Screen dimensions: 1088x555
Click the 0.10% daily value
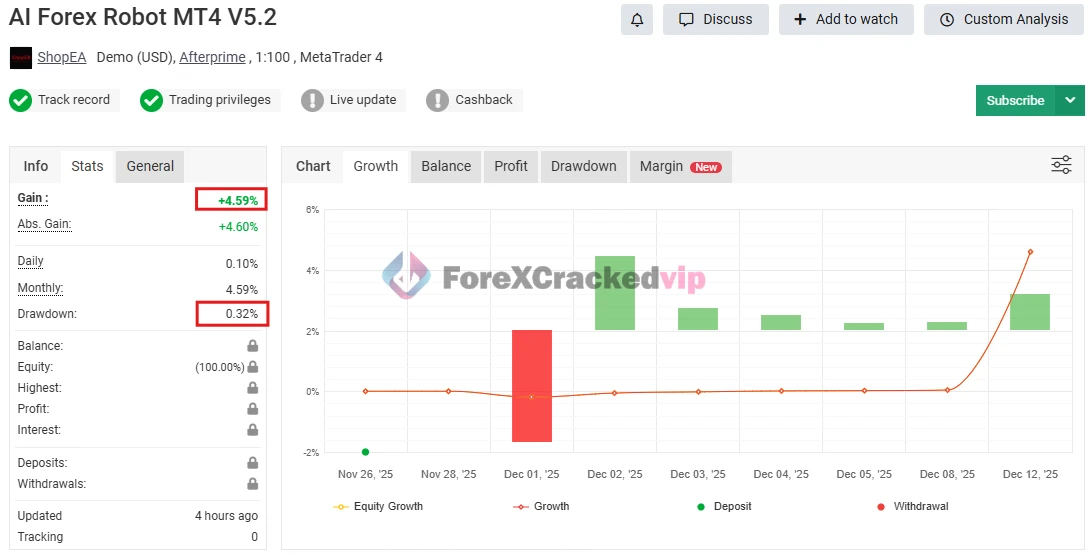click(x=241, y=264)
